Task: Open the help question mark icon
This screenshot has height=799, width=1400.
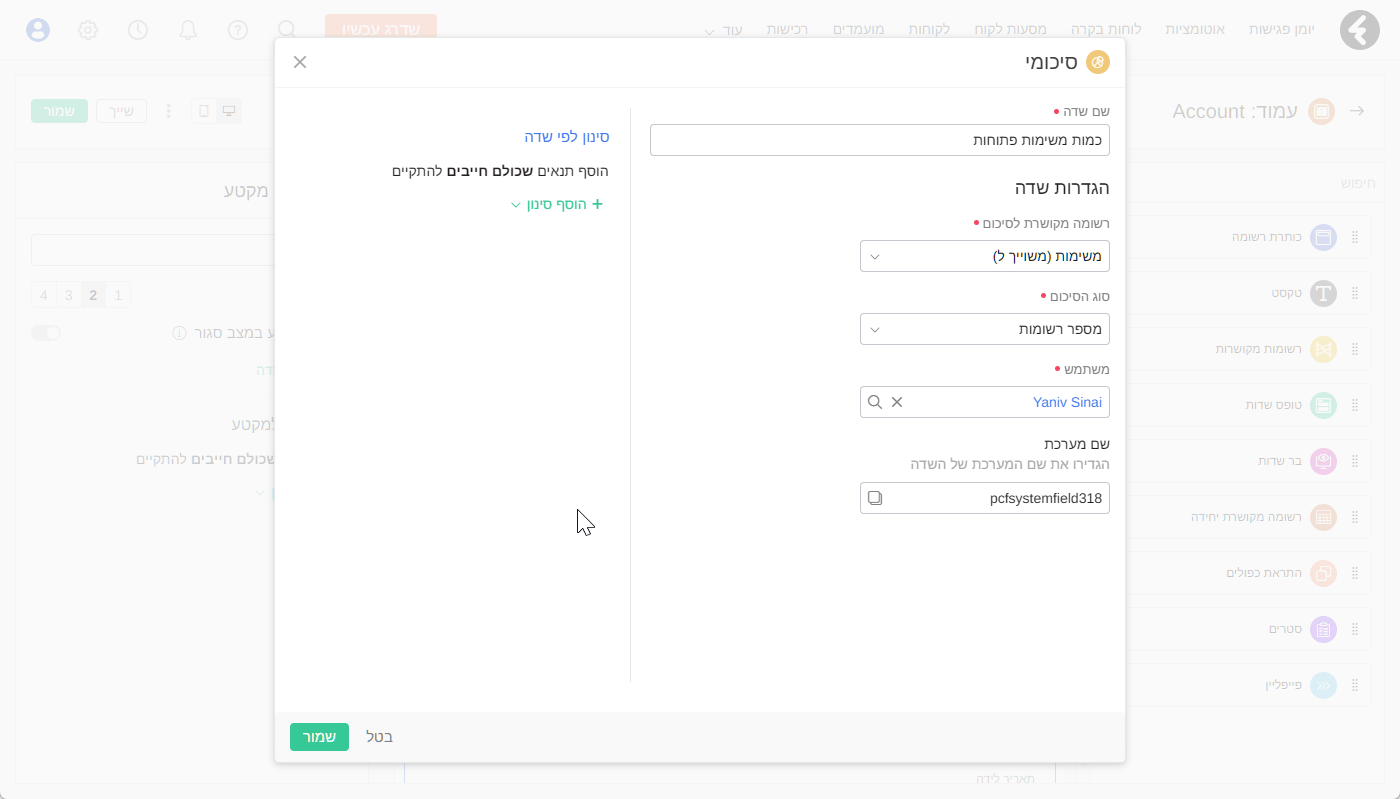Action: click(238, 30)
